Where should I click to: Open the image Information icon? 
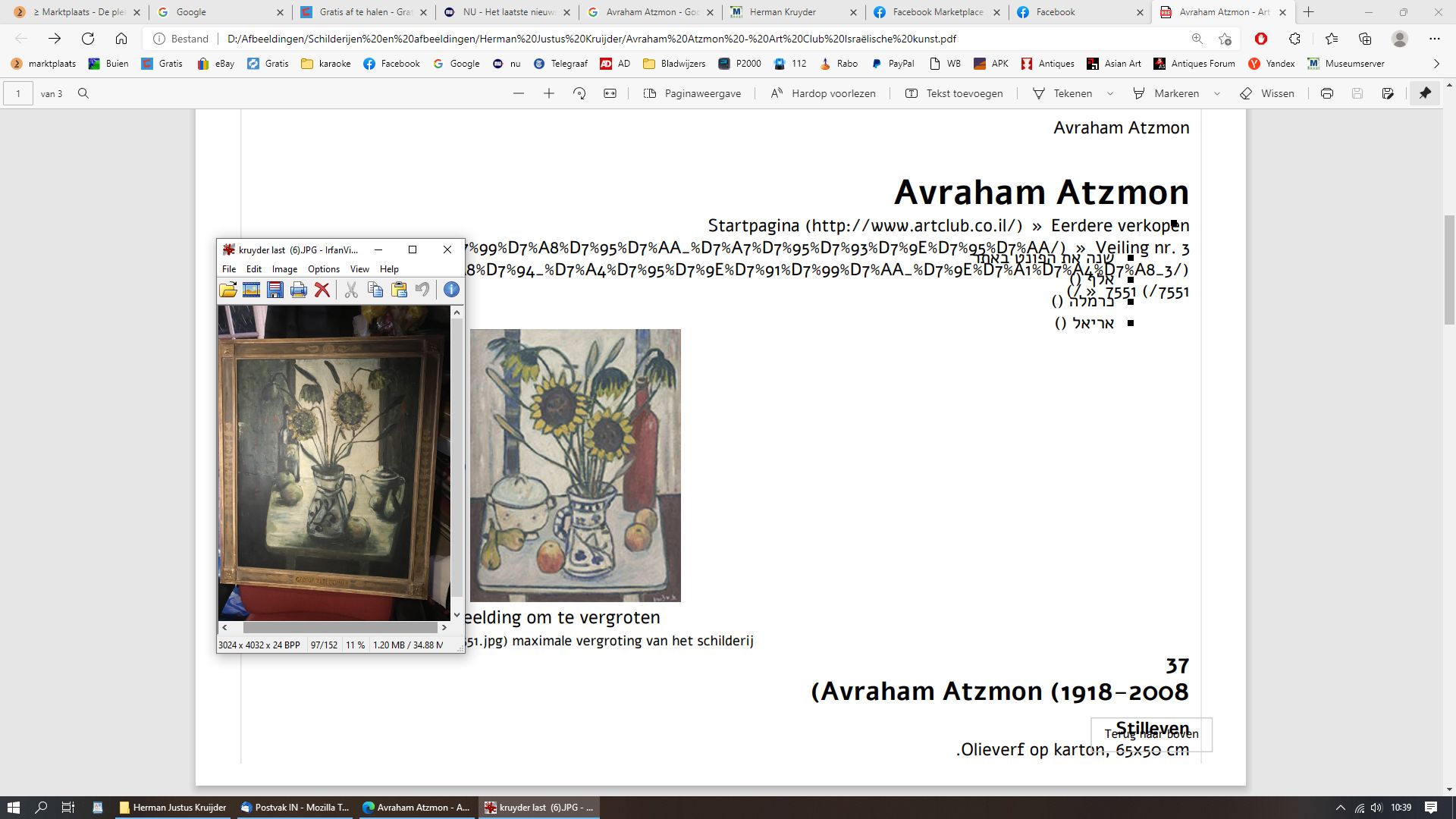click(x=451, y=290)
